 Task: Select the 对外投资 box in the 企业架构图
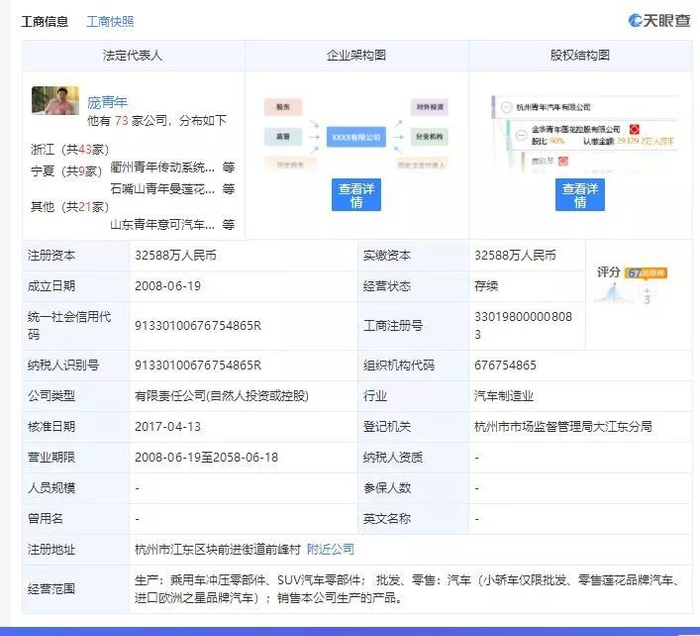pyautogui.click(x=429, y=107)
